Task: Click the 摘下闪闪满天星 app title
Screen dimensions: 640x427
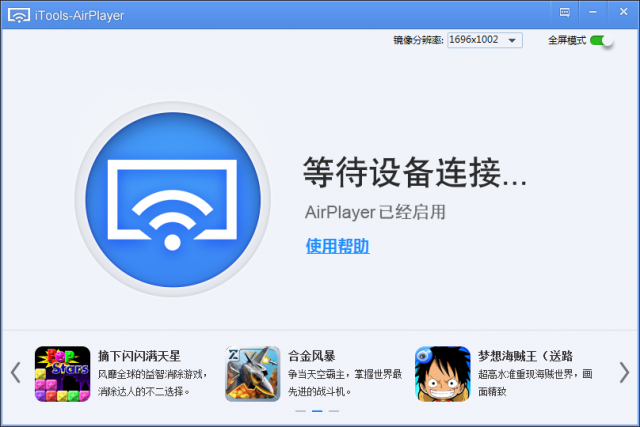Action: pyautogui.click(x=139, y=356)
